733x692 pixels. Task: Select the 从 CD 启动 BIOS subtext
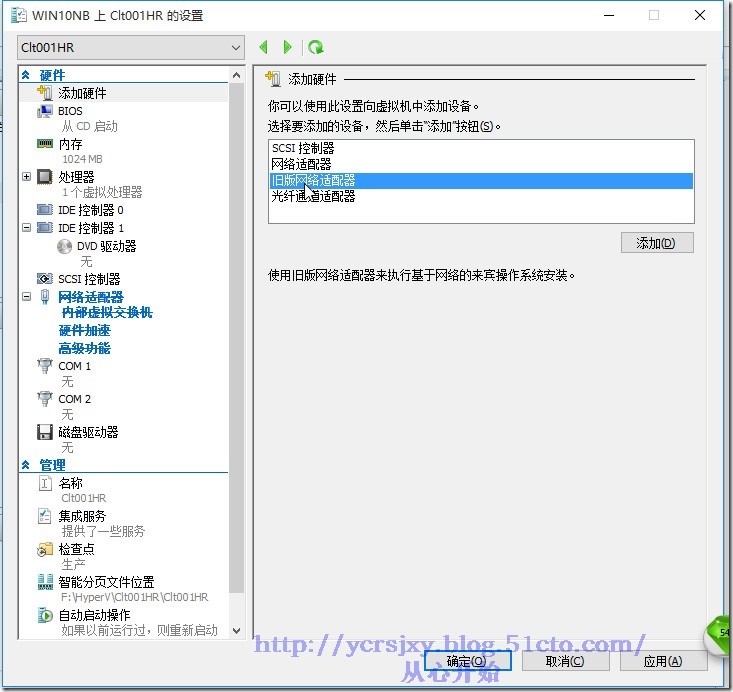click(x=90, y=126)
